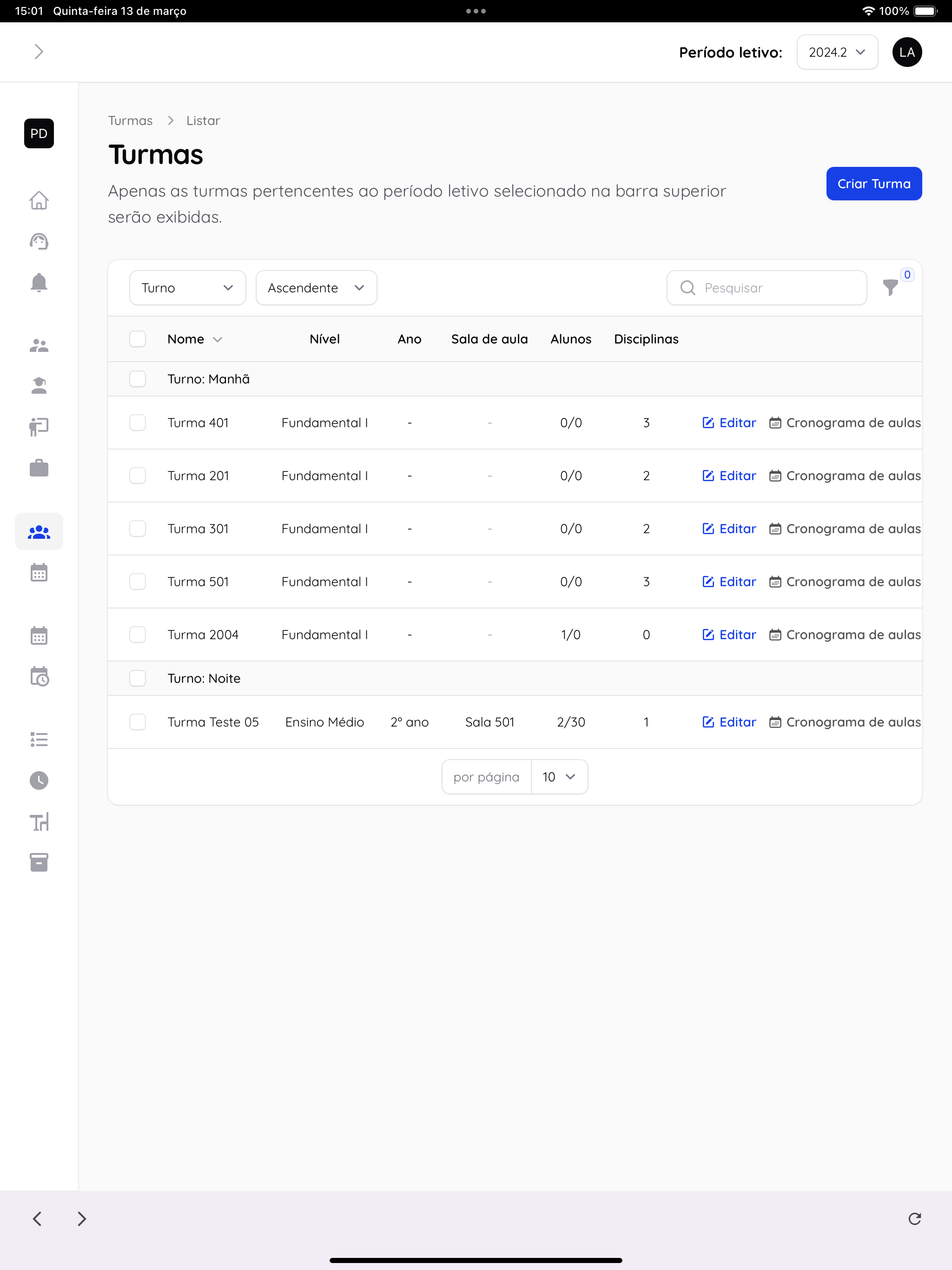Click the Wi-Fi status icon

point(868,11)
